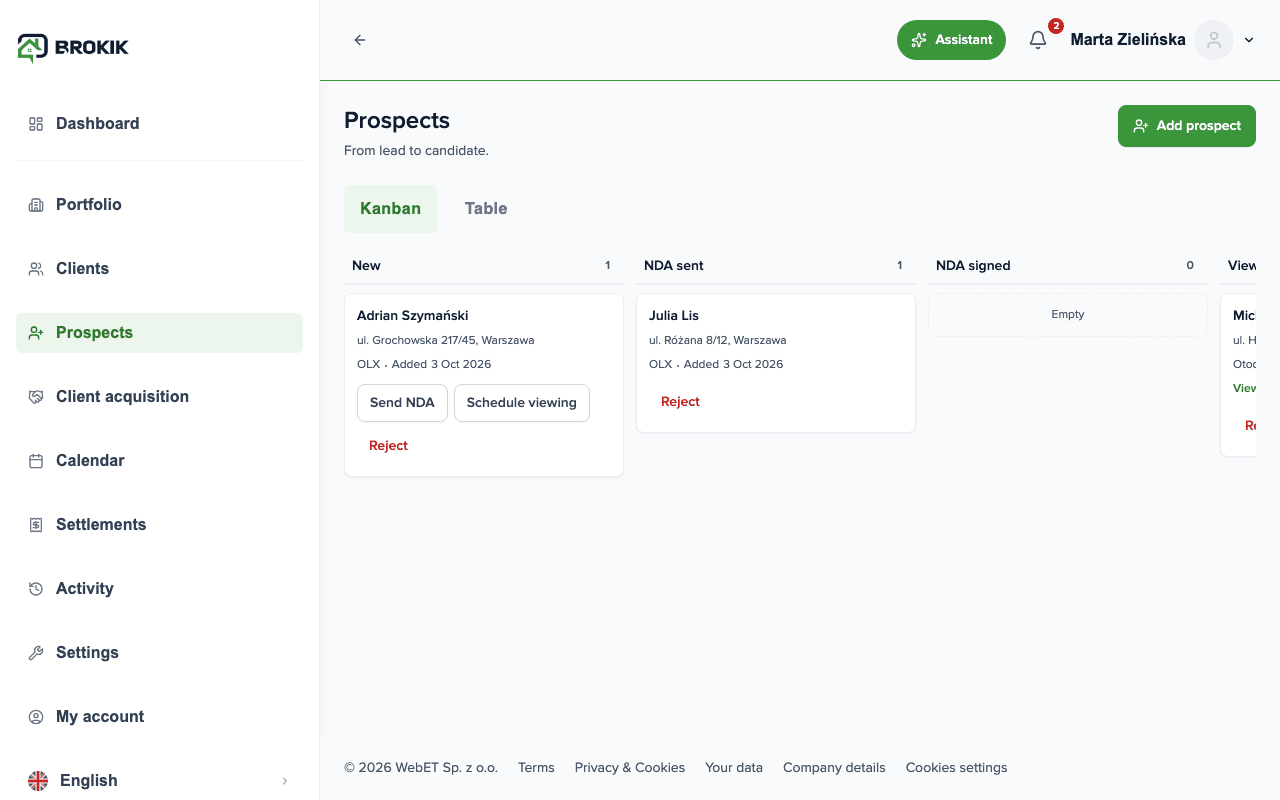This screenshot has width=1280, height=800.
Task: Click the address ul. Grochowska 217/45, Warszawa
Action: (446, 340)
